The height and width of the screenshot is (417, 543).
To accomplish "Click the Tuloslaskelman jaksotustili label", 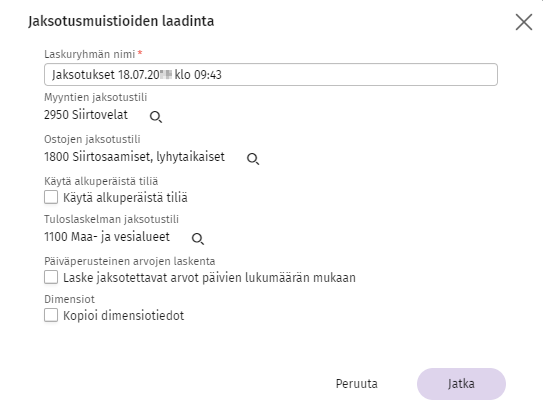I will point(112,219).
